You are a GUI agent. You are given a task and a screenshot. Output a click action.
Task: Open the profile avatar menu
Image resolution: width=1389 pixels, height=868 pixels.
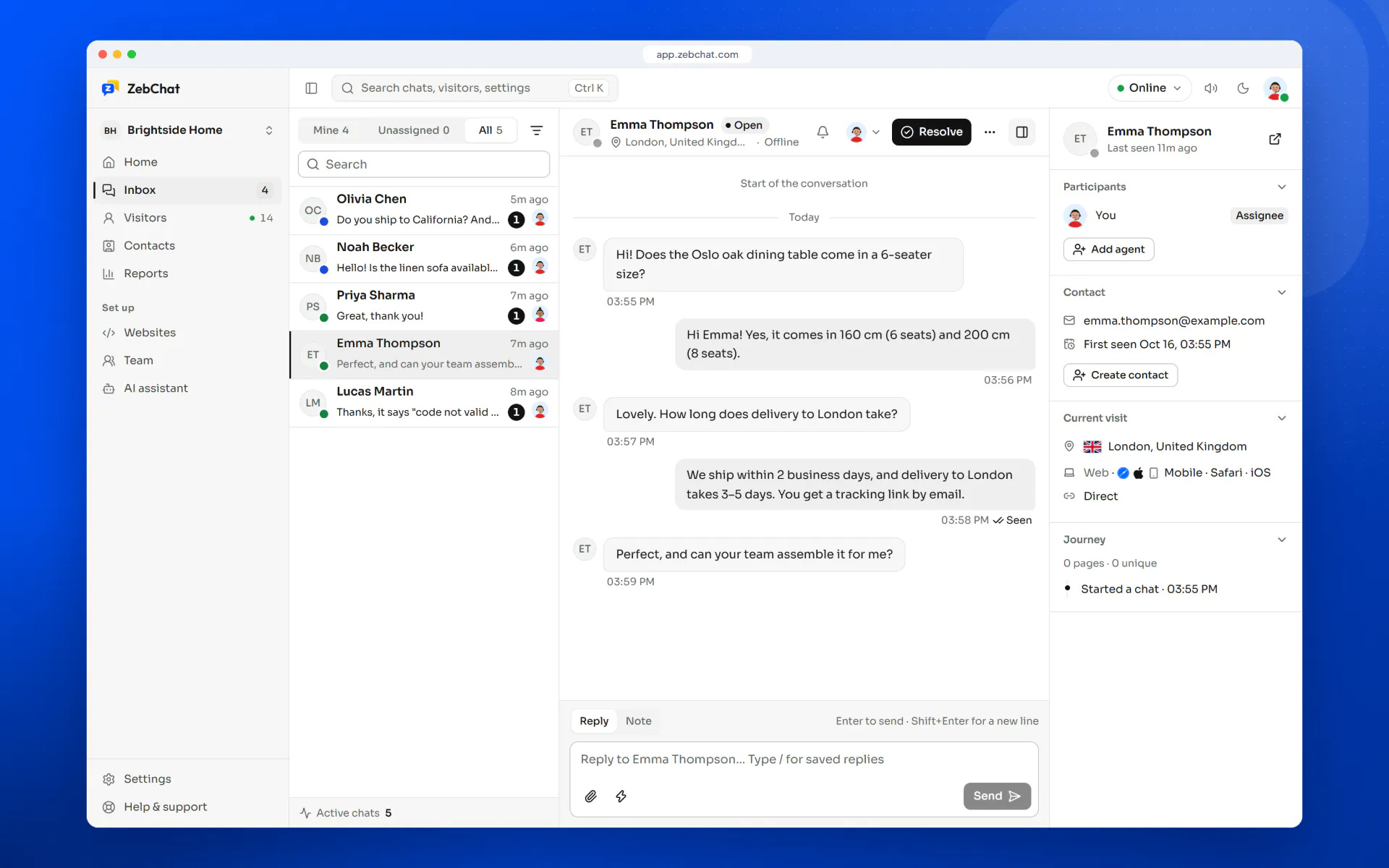tap(1275, 88)
